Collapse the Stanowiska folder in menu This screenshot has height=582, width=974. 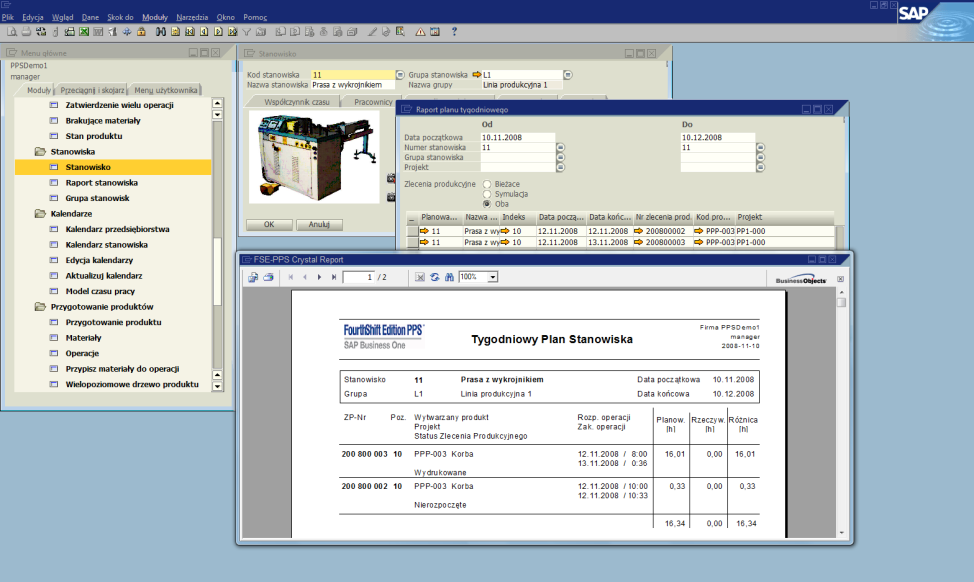pyautogui.click(x=40, y=152)
